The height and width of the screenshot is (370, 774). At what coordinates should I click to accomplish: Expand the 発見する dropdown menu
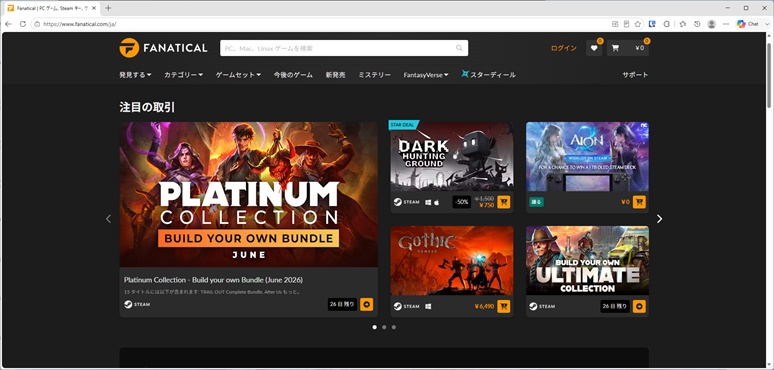pos(135,75)
